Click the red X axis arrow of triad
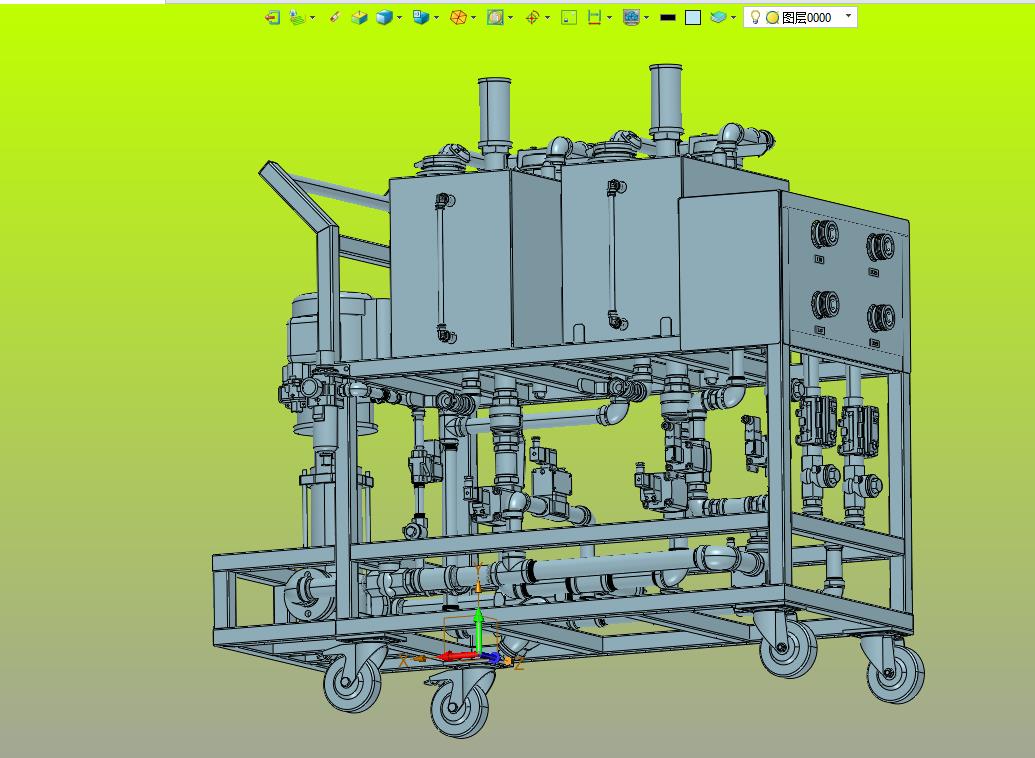Screen dimensions: 1035x758 coord(457,656)
